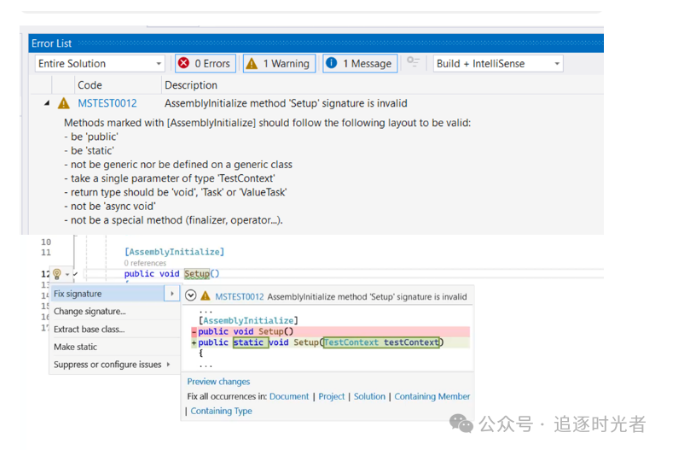
Task: Toggle the 1 Warning filter
Action: point(279,63)
